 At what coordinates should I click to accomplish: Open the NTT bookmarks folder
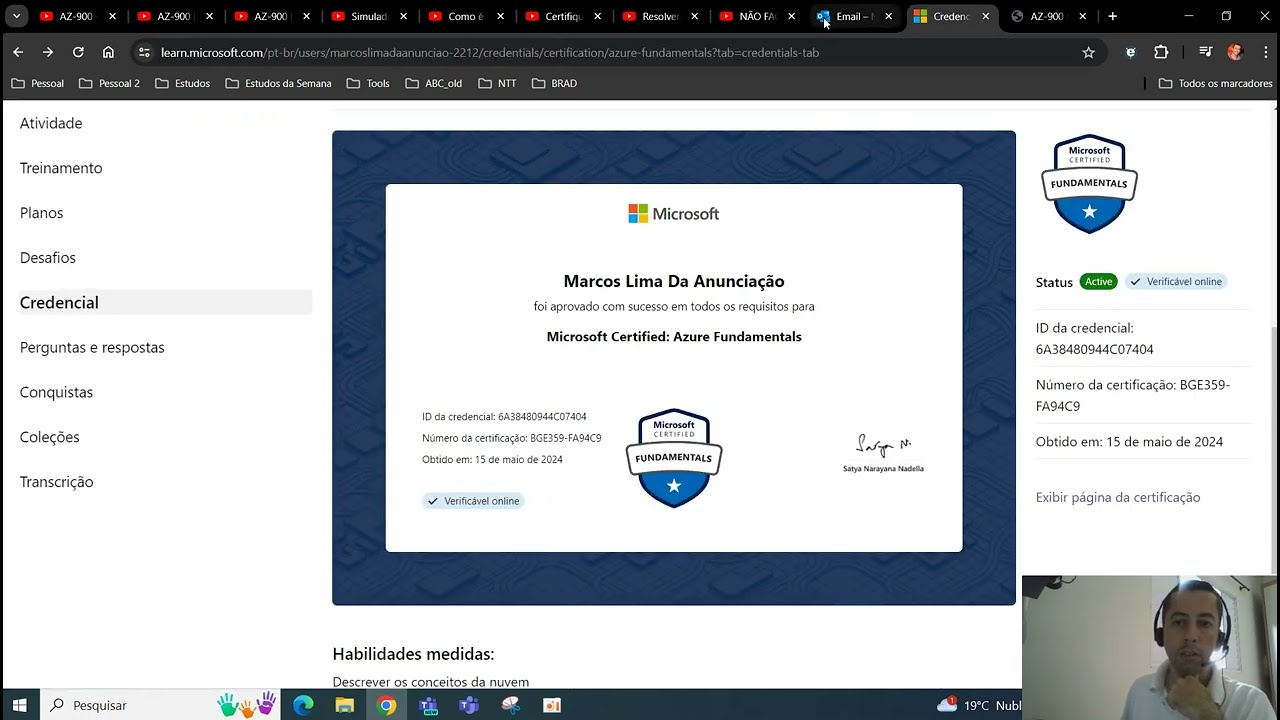coord(497,83)
